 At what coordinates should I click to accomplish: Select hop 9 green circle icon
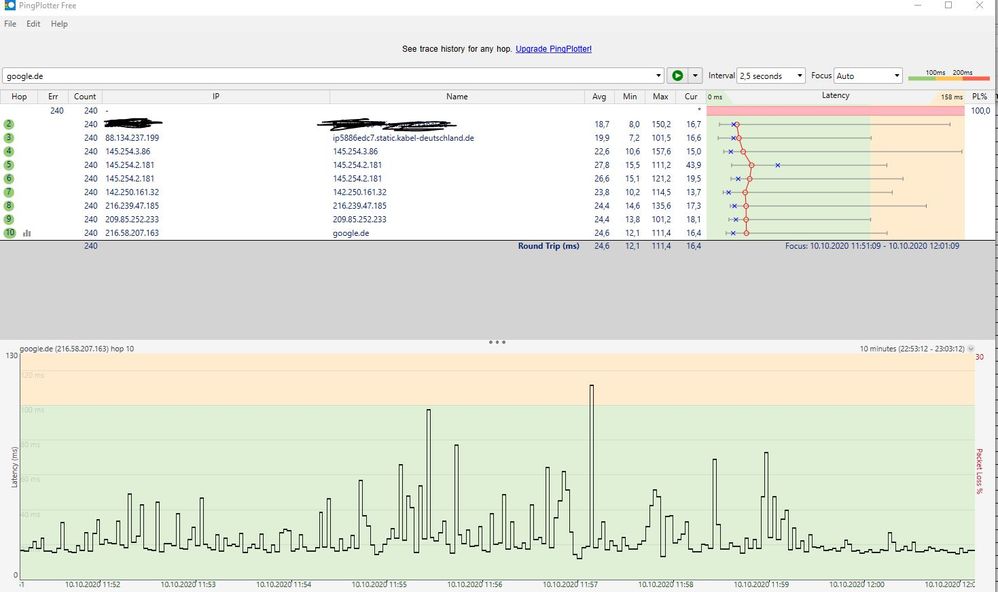9,219
